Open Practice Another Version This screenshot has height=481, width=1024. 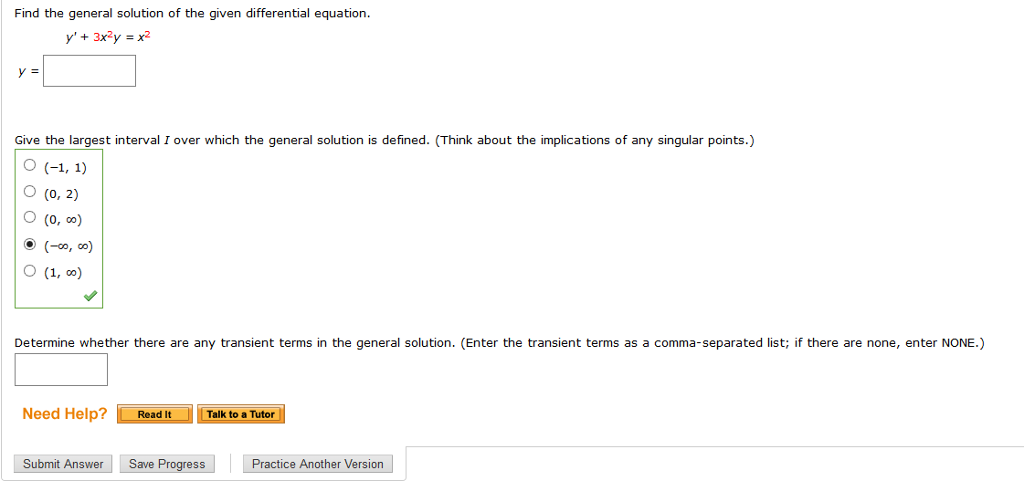317,464
